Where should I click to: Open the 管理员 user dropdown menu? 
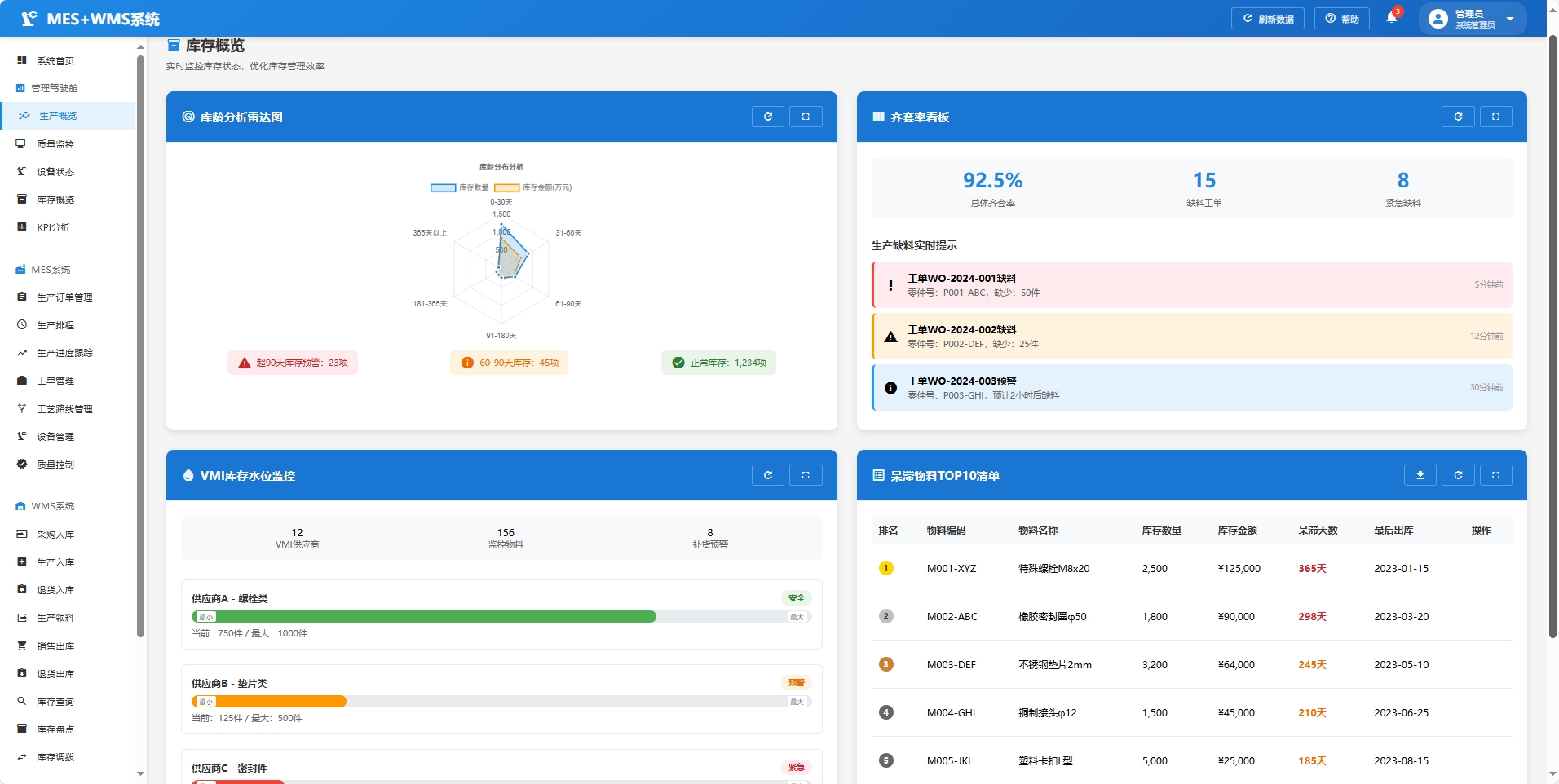pos(1474,19)
